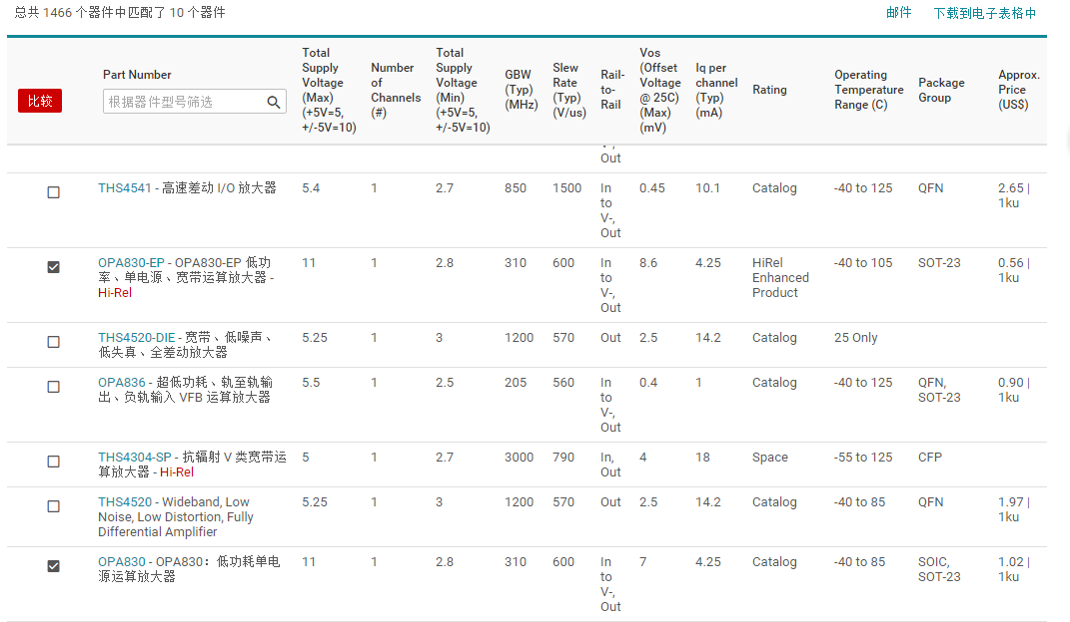
Task: Click the 18 Iq value cell
Action: tap(703, 457)
